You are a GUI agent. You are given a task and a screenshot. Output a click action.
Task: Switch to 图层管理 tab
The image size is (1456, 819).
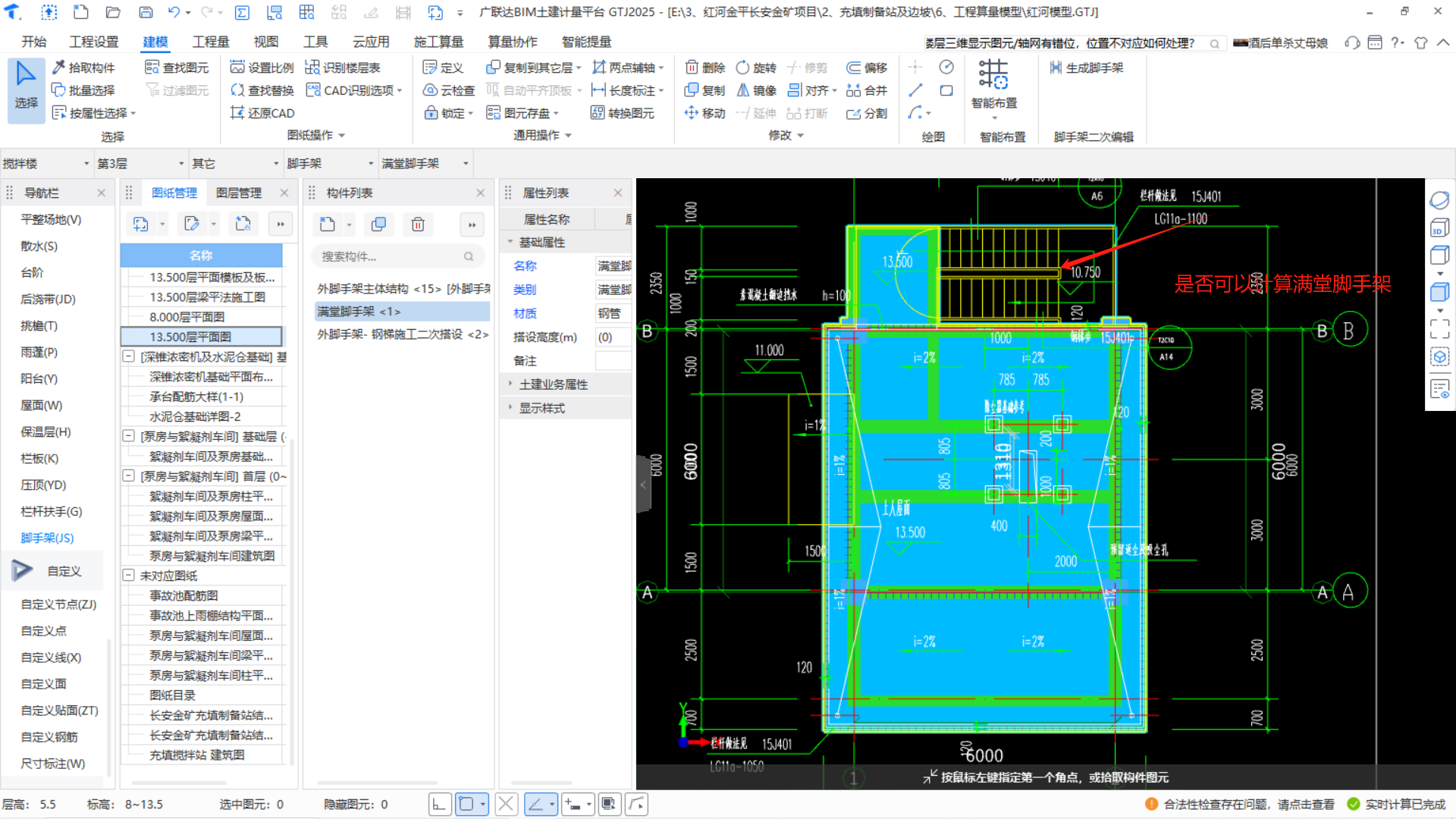[x=239, y=193]
